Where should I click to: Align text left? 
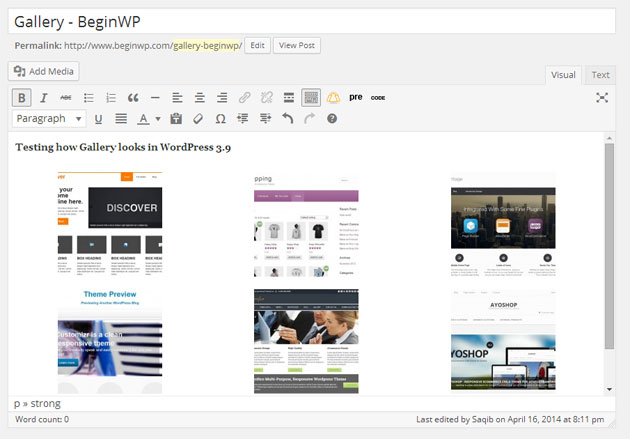point(177,98)
